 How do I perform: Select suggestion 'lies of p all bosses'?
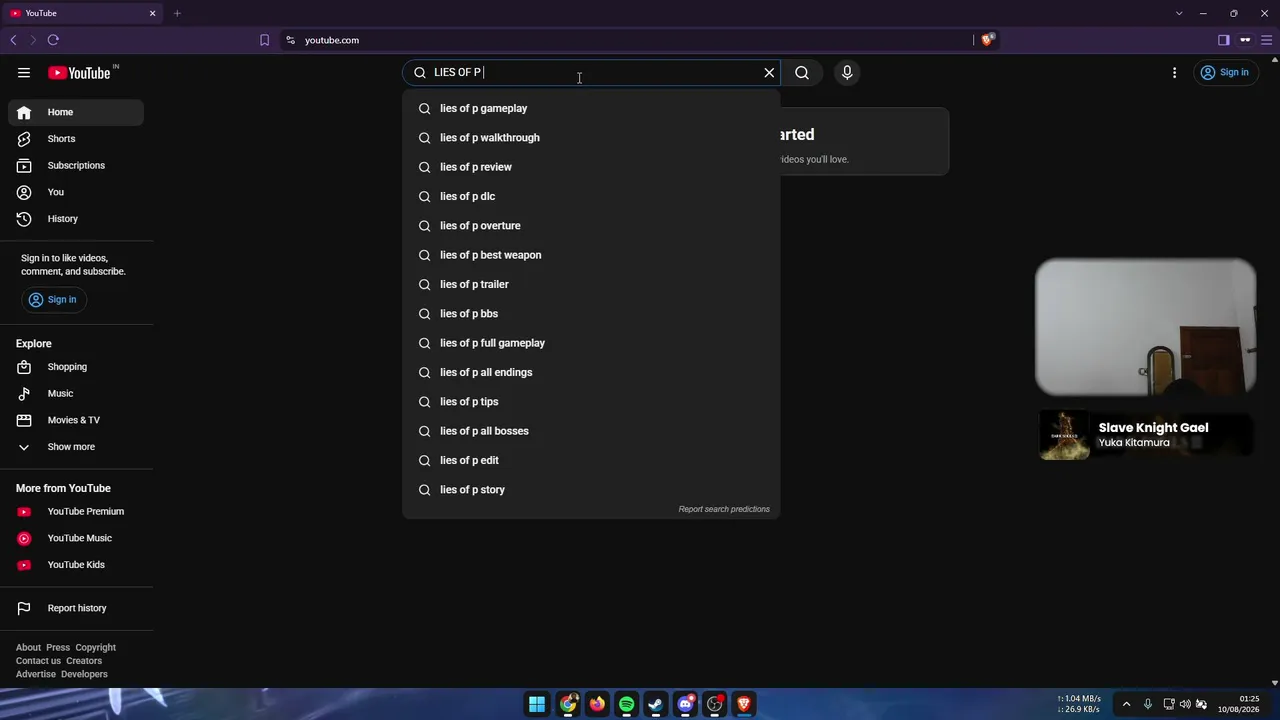click(x=591, y=431)
